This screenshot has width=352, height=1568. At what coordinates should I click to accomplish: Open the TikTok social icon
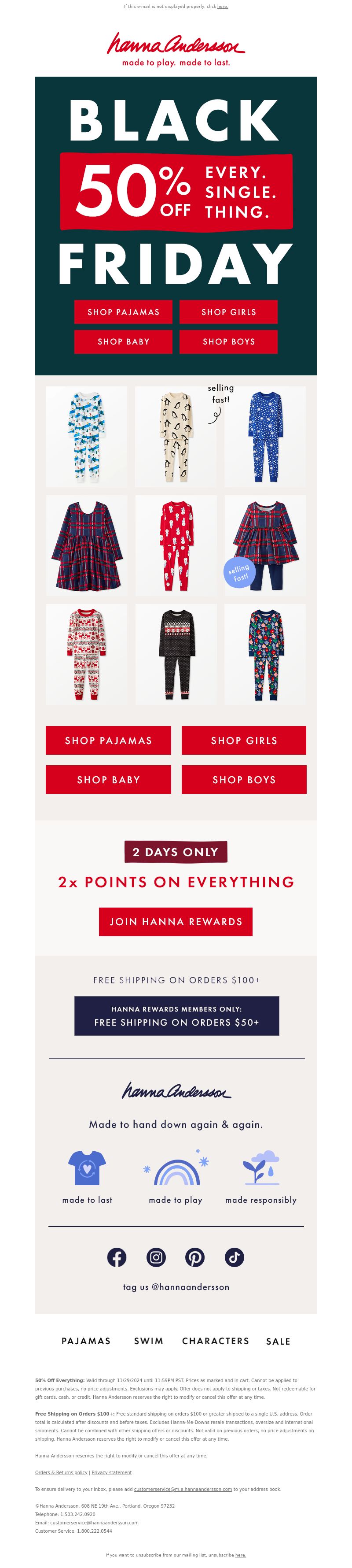pos(235,1257)
